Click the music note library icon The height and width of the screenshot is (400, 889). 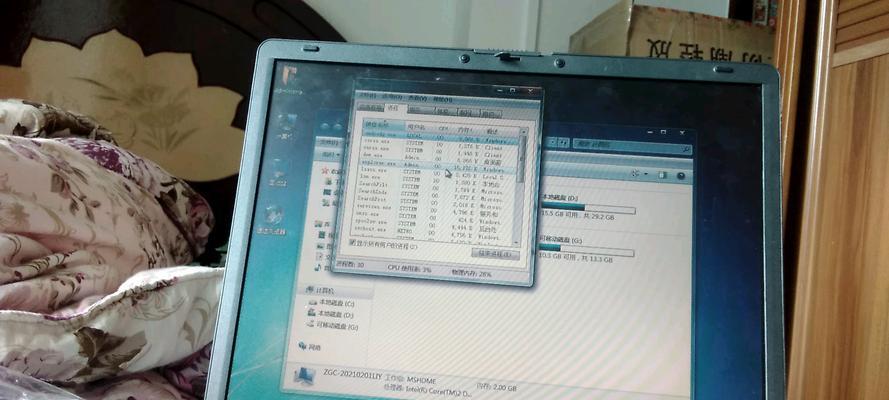(x=319, y=267)
